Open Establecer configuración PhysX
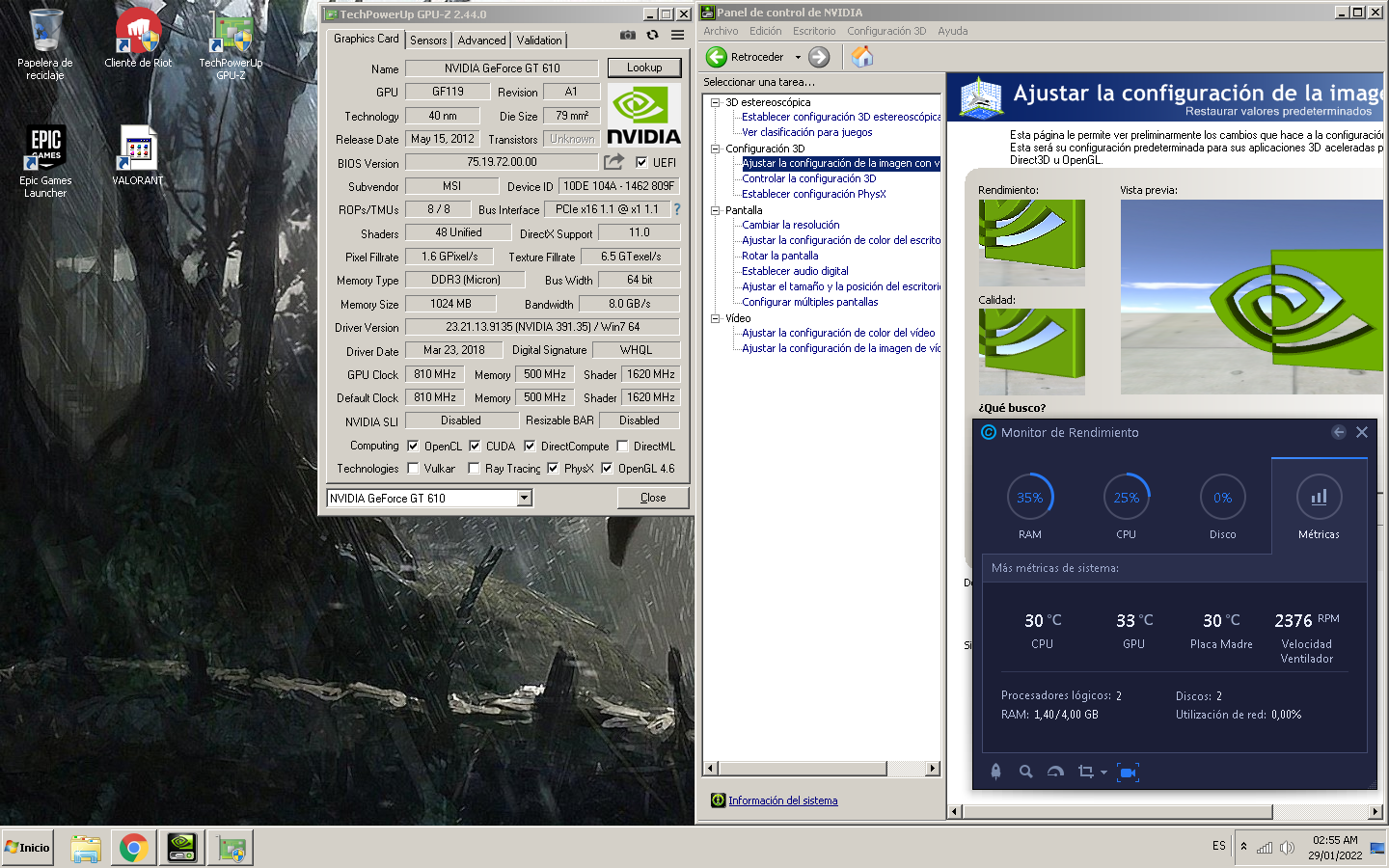Viewport: 1389px width, 868px height. click(x=813, y=194)
